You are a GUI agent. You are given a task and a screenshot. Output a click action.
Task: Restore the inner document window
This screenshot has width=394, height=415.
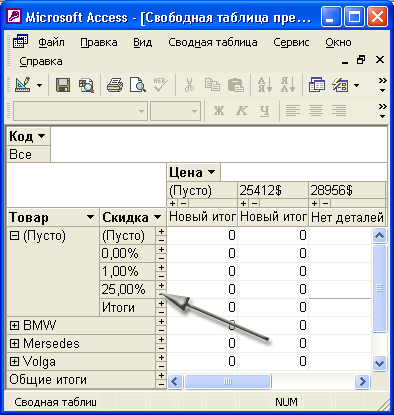tap(361, 60)
